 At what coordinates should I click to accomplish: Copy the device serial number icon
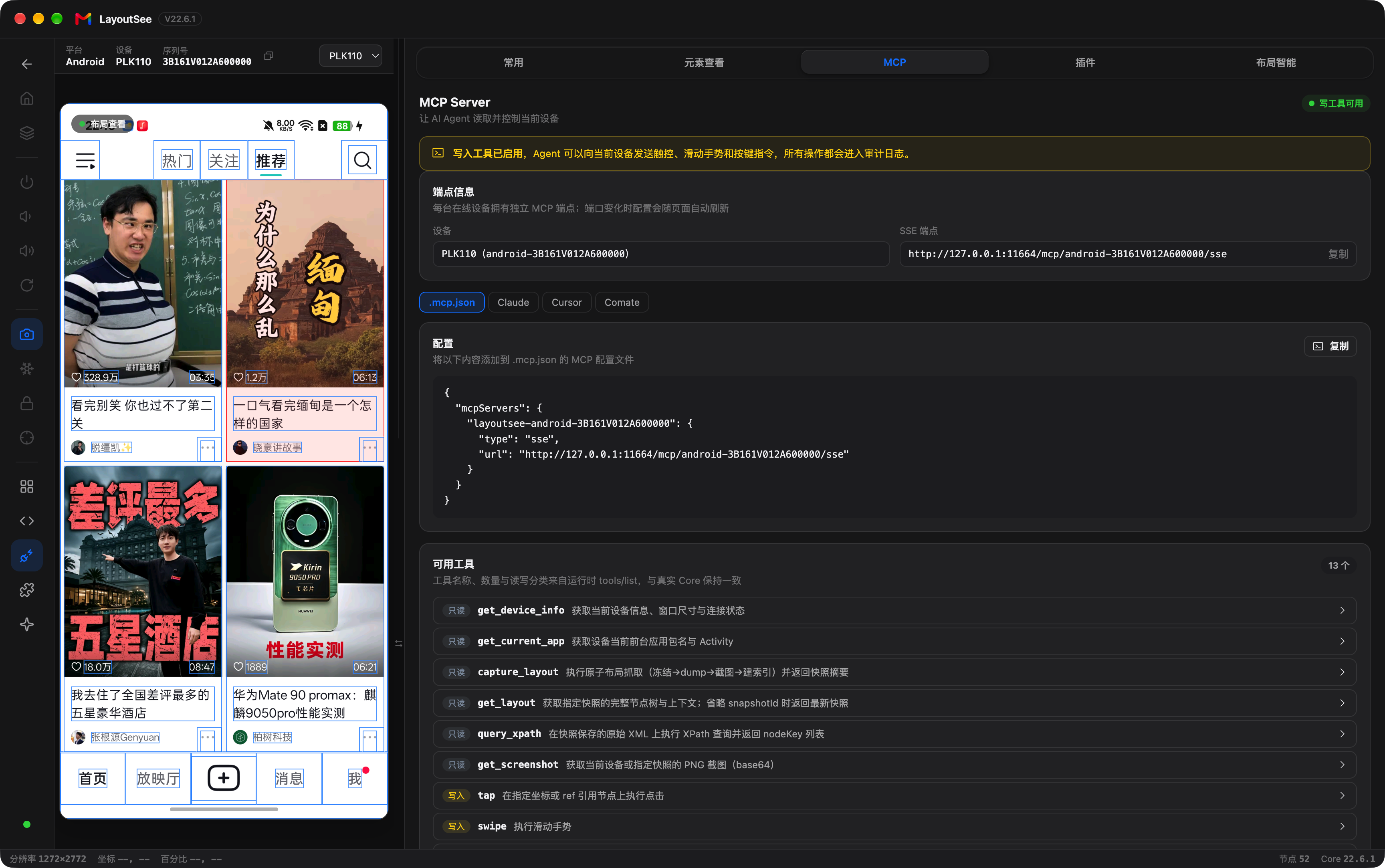click(x=268, y=56)
